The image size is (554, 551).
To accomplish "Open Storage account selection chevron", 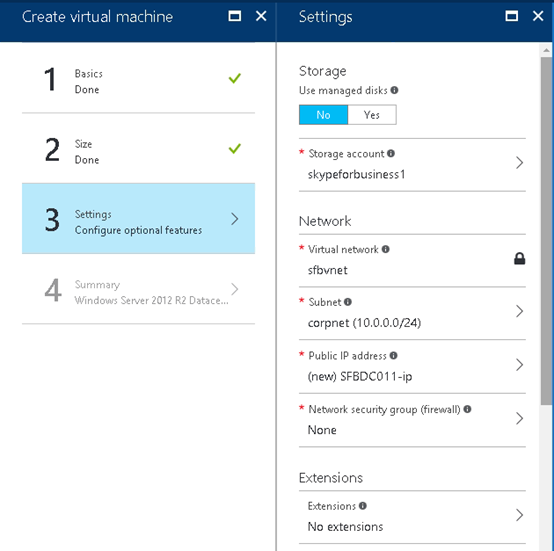I will 519,163.
